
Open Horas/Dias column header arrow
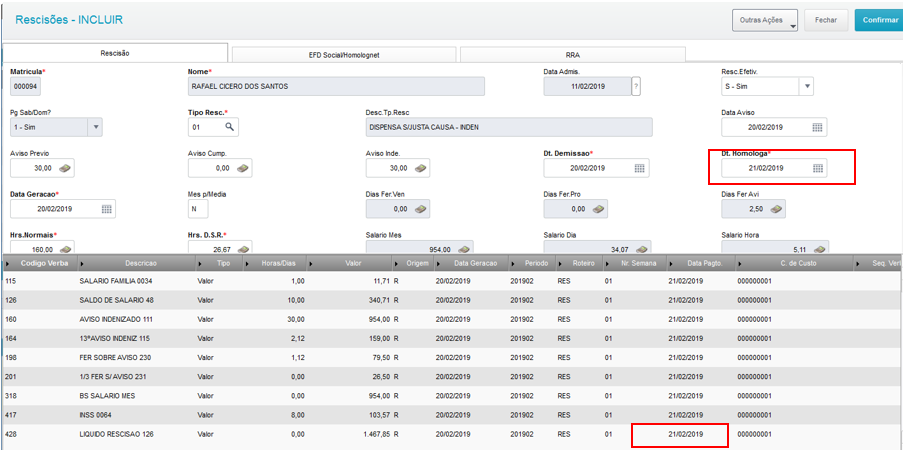pyautogui.click(x=248, y=263)
